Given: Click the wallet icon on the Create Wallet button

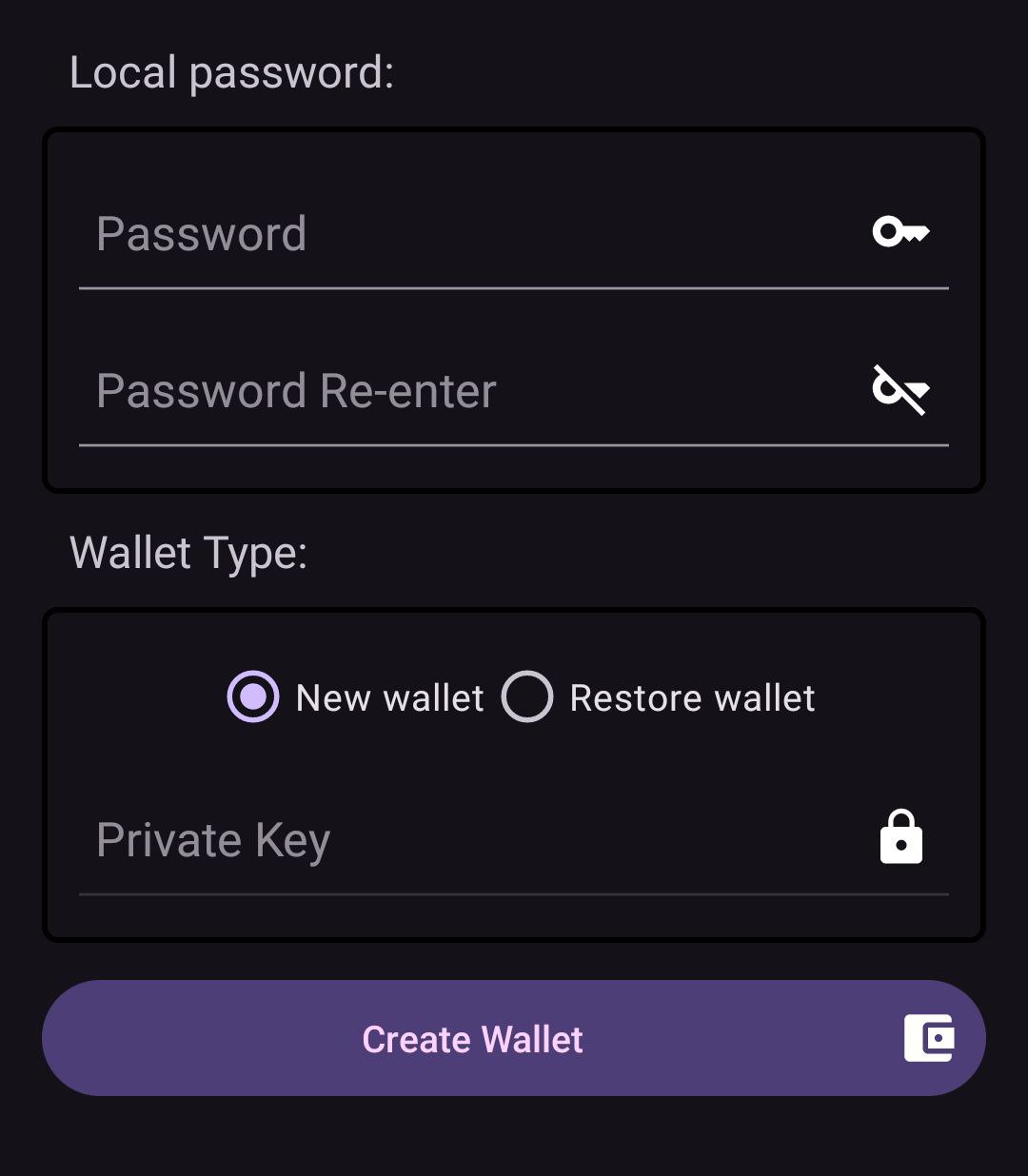Looking at the screenshot, I should point(929,1038).
